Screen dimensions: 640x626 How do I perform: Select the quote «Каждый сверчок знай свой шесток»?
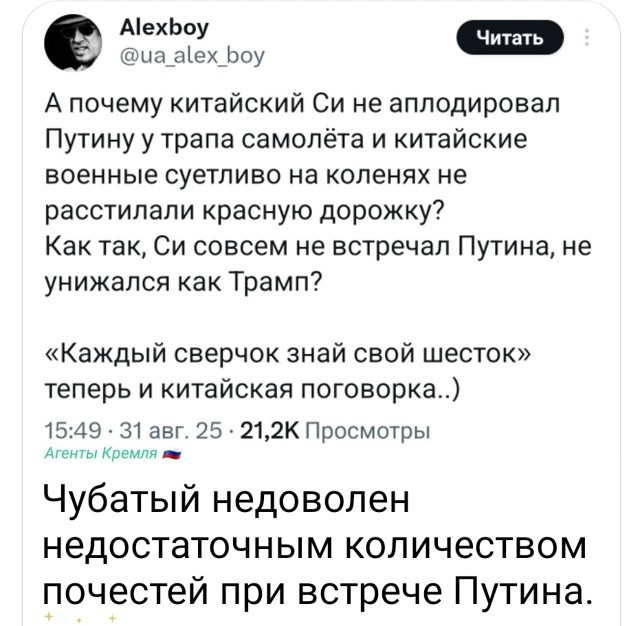coord(288,354)
